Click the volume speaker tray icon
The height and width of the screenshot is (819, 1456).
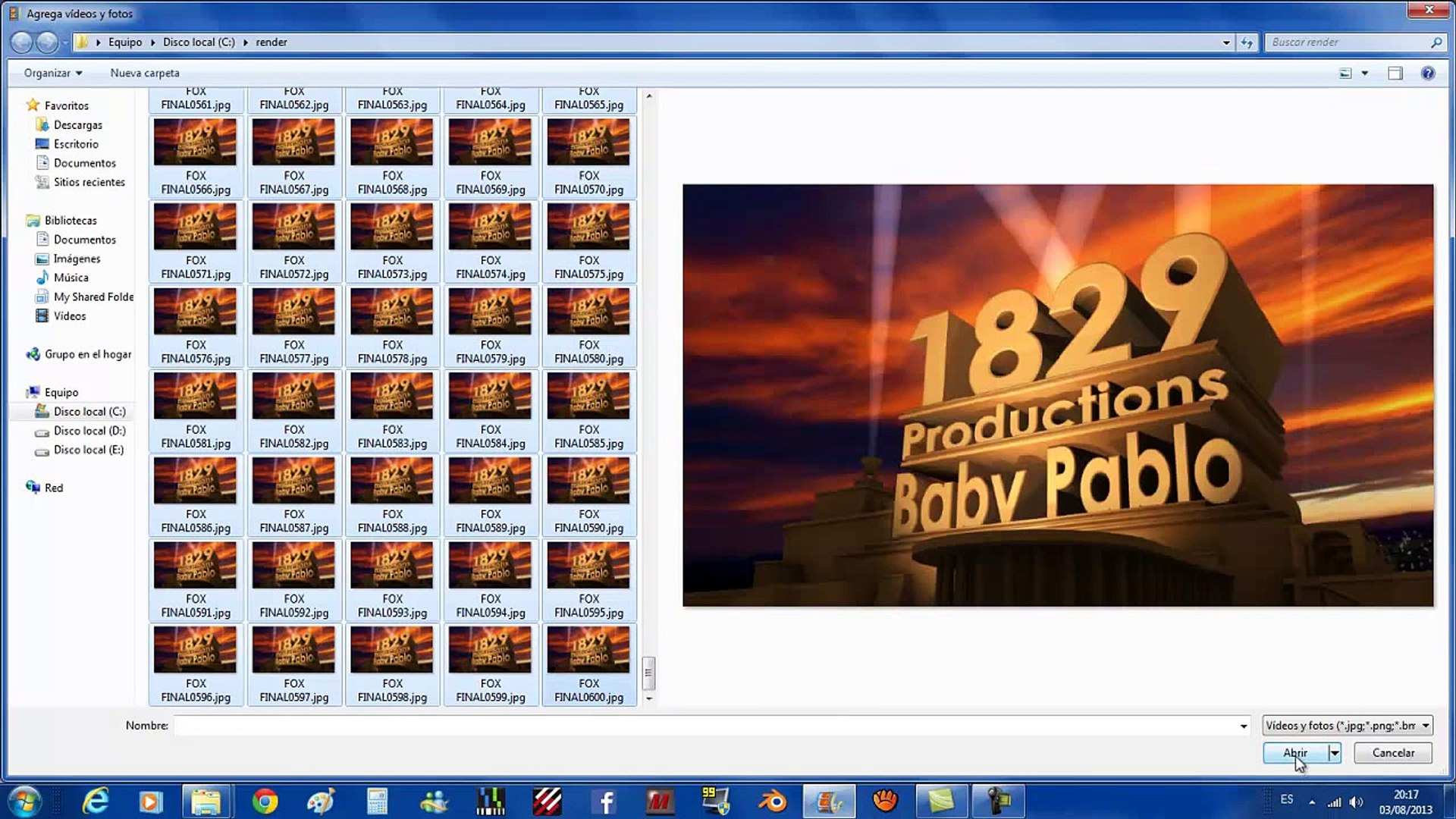click(x=1357, y=802)
